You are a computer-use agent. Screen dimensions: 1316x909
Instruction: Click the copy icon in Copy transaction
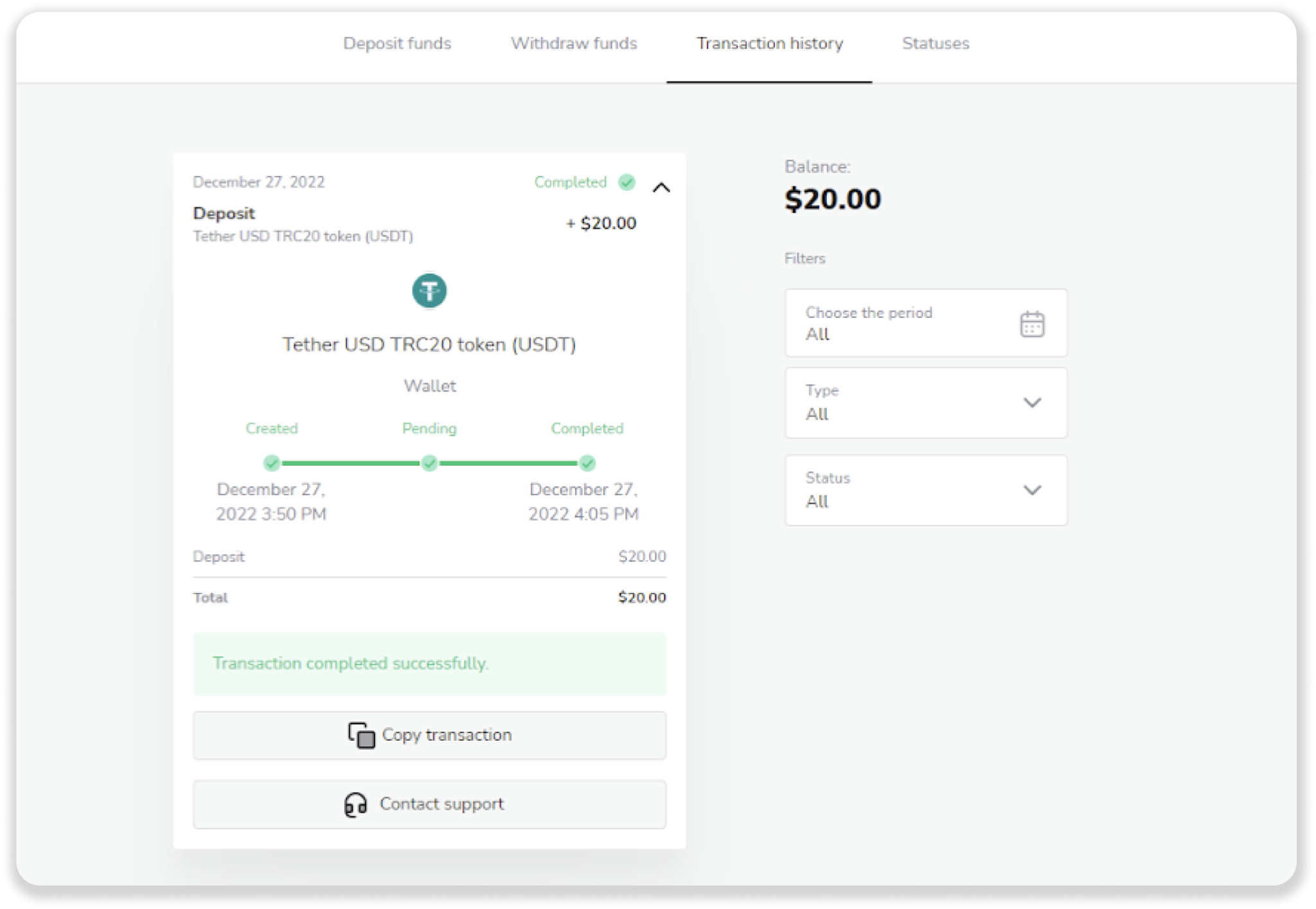pos(361,735)
